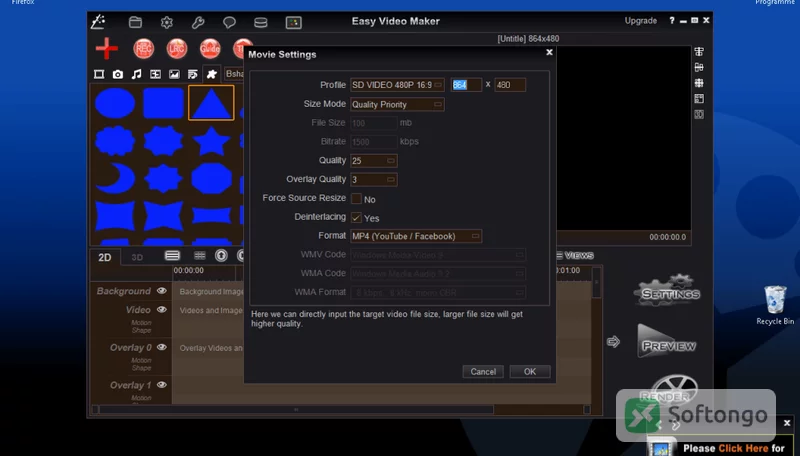The height and width of the screenshot is (456, 800).
Task: Click the second alignment icon beside preview
Action: coord(699,67)
